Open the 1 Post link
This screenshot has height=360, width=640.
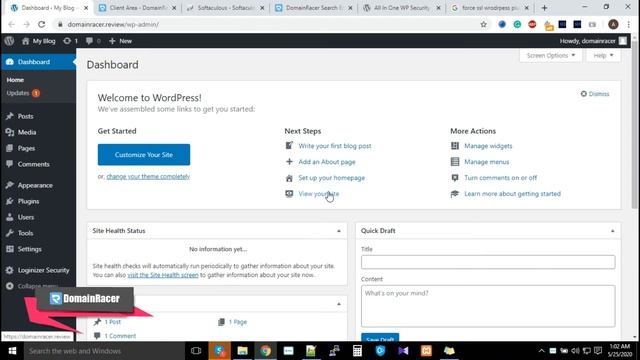(x=112, y=322)
